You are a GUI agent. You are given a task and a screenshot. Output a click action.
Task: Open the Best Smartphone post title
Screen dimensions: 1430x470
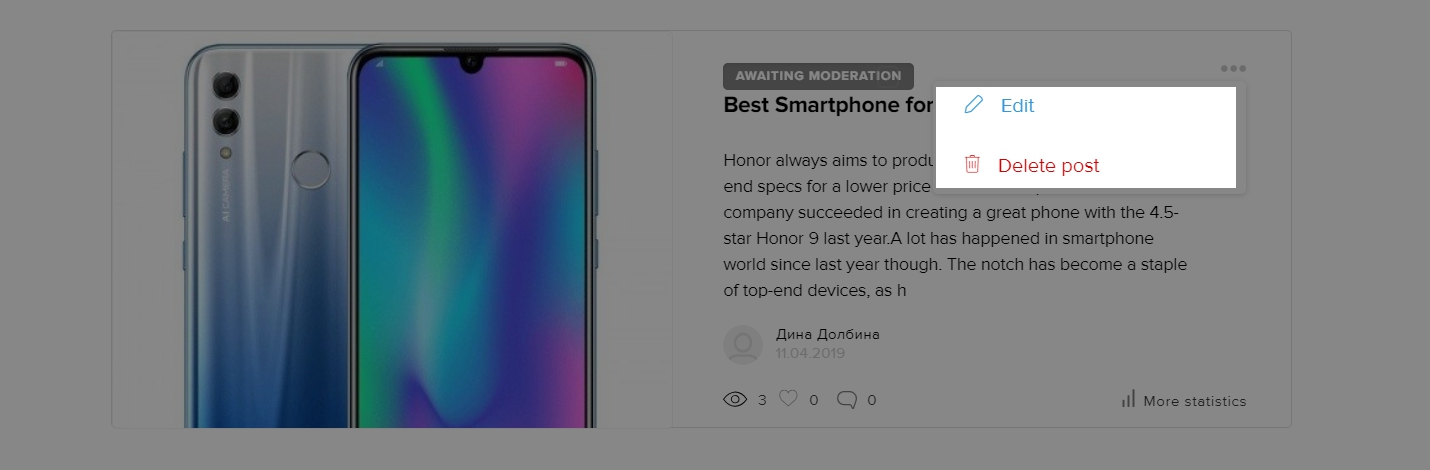point(828,105)
